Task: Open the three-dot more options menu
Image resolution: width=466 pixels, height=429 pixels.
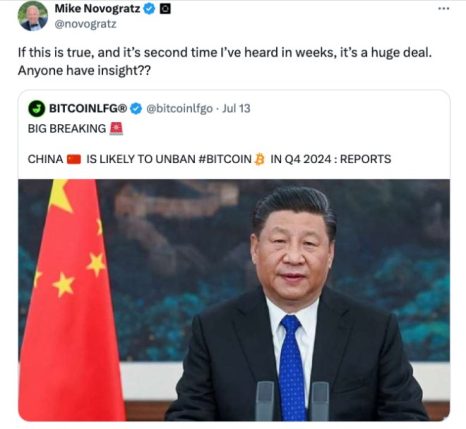Action: tap(443, 8)
